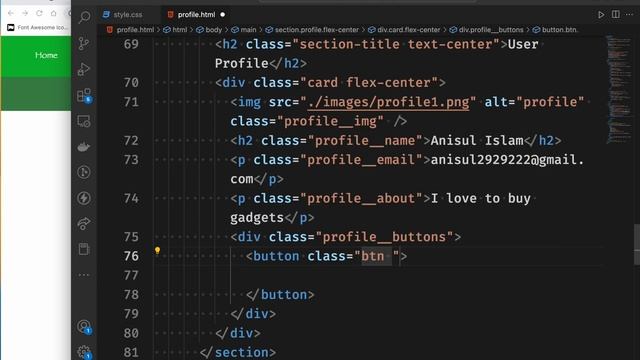Click line number 70 in gutter
The image size is (640, 360).
tap(131, 82)
